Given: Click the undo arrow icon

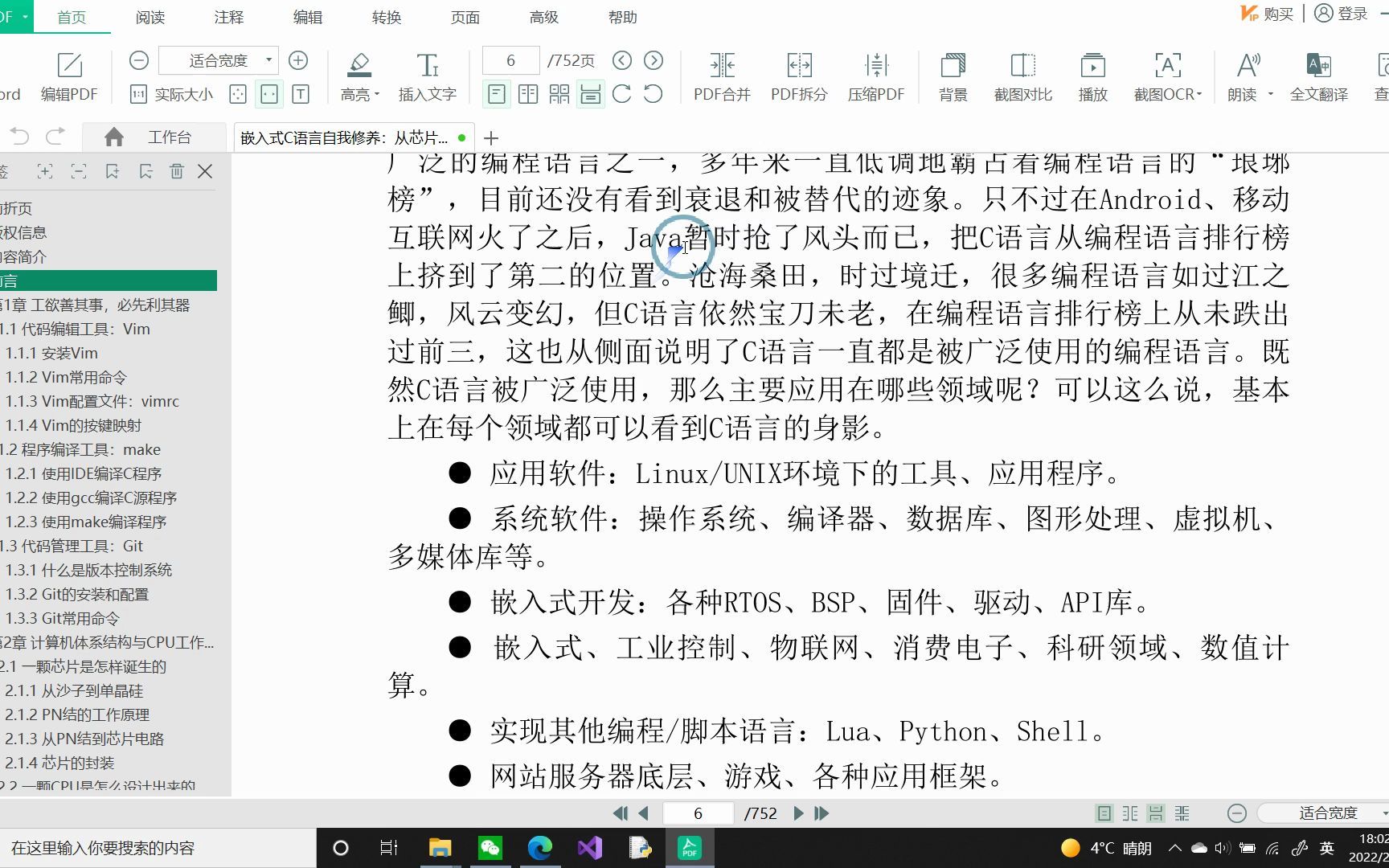Looking at the screenshot, I should coord(20,137).
